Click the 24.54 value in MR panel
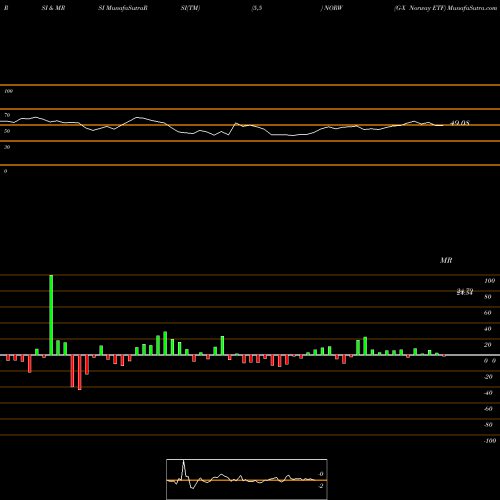500x500 pixels. (x=465, y=292)
